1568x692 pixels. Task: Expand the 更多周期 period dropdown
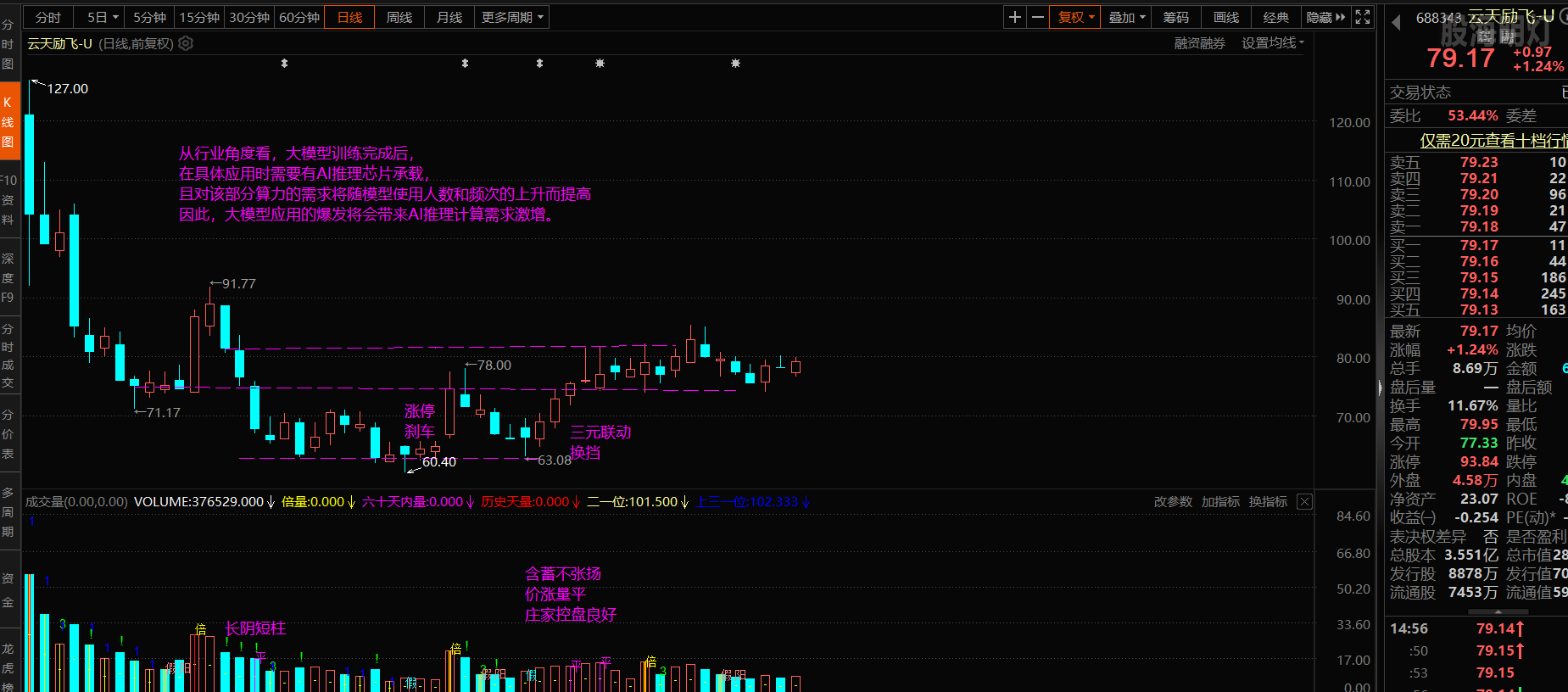(x=513, y=17)
